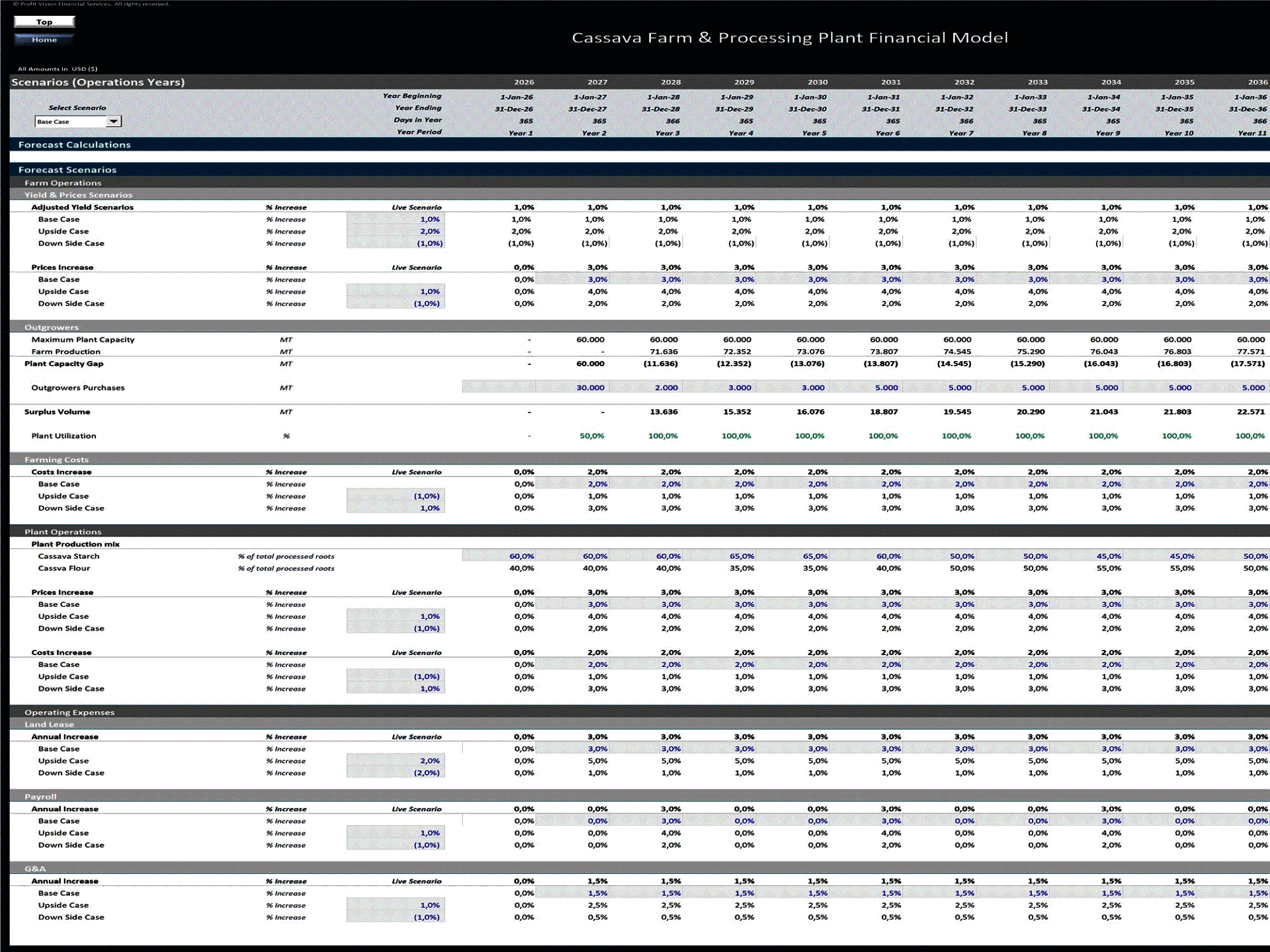Select the Cassva Flour row label
The image size is (1270, 952).
pos(63,569)
